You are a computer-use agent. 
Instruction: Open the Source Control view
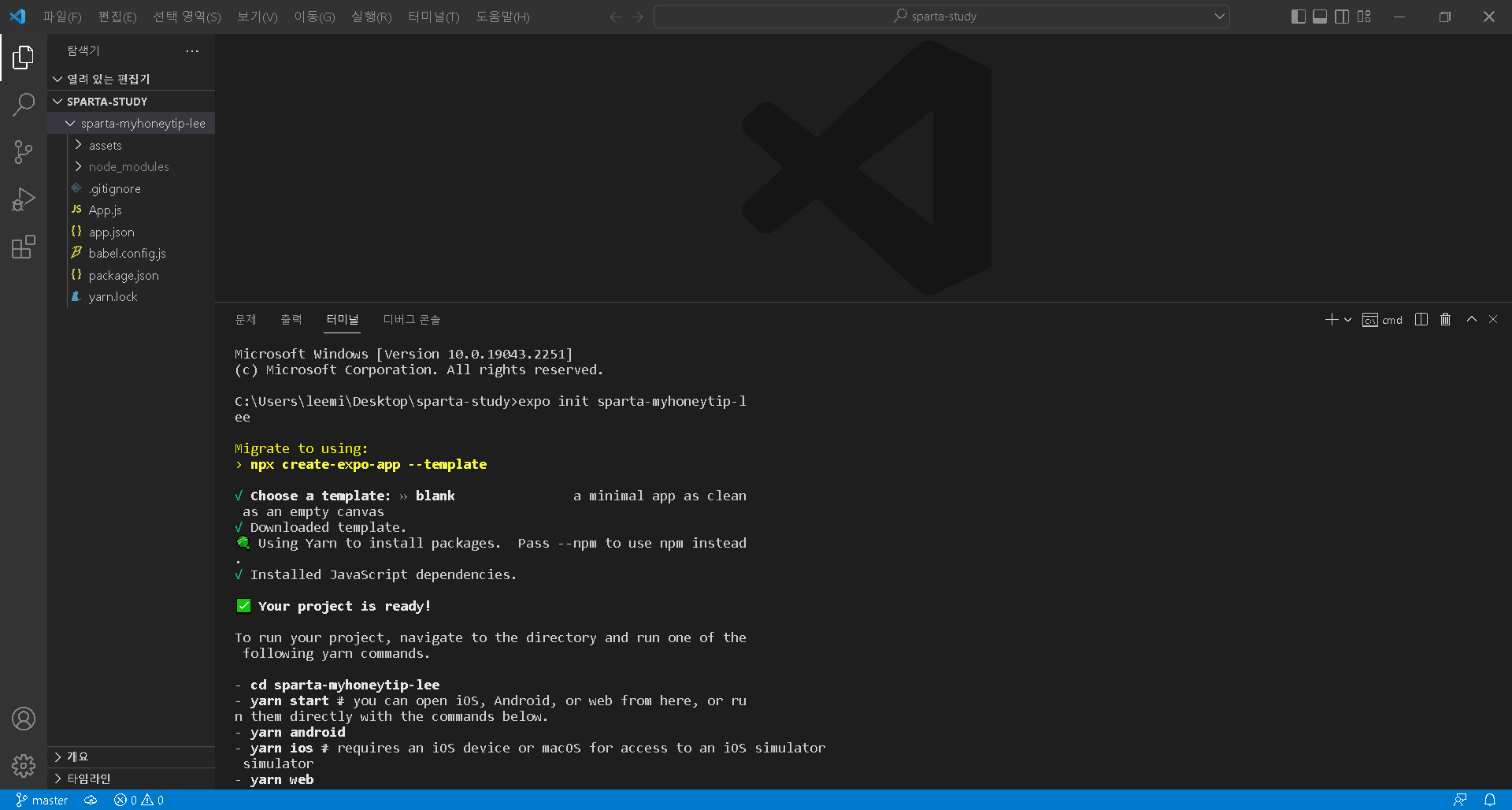tap(24, 152)
